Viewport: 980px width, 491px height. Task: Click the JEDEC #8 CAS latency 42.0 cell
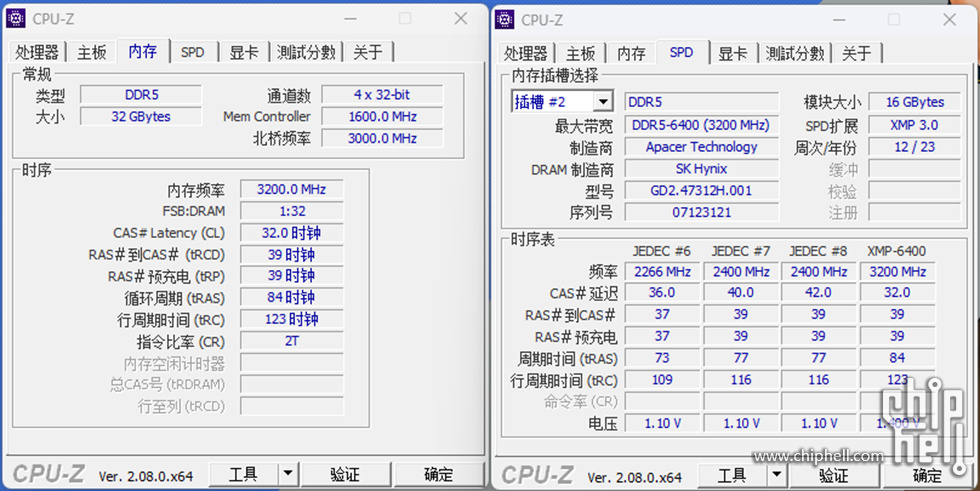point(819,292)
